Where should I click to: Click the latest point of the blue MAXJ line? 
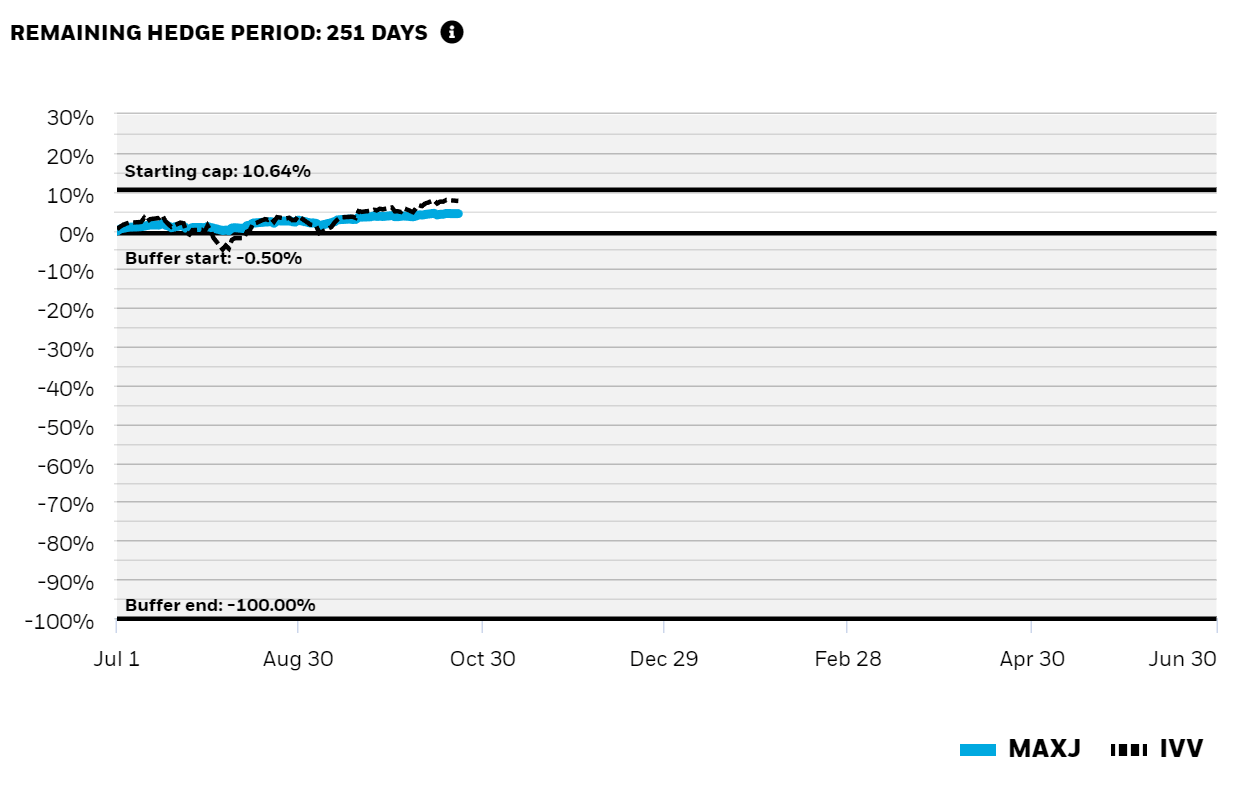pyautogui.click(x=458, y=213)
